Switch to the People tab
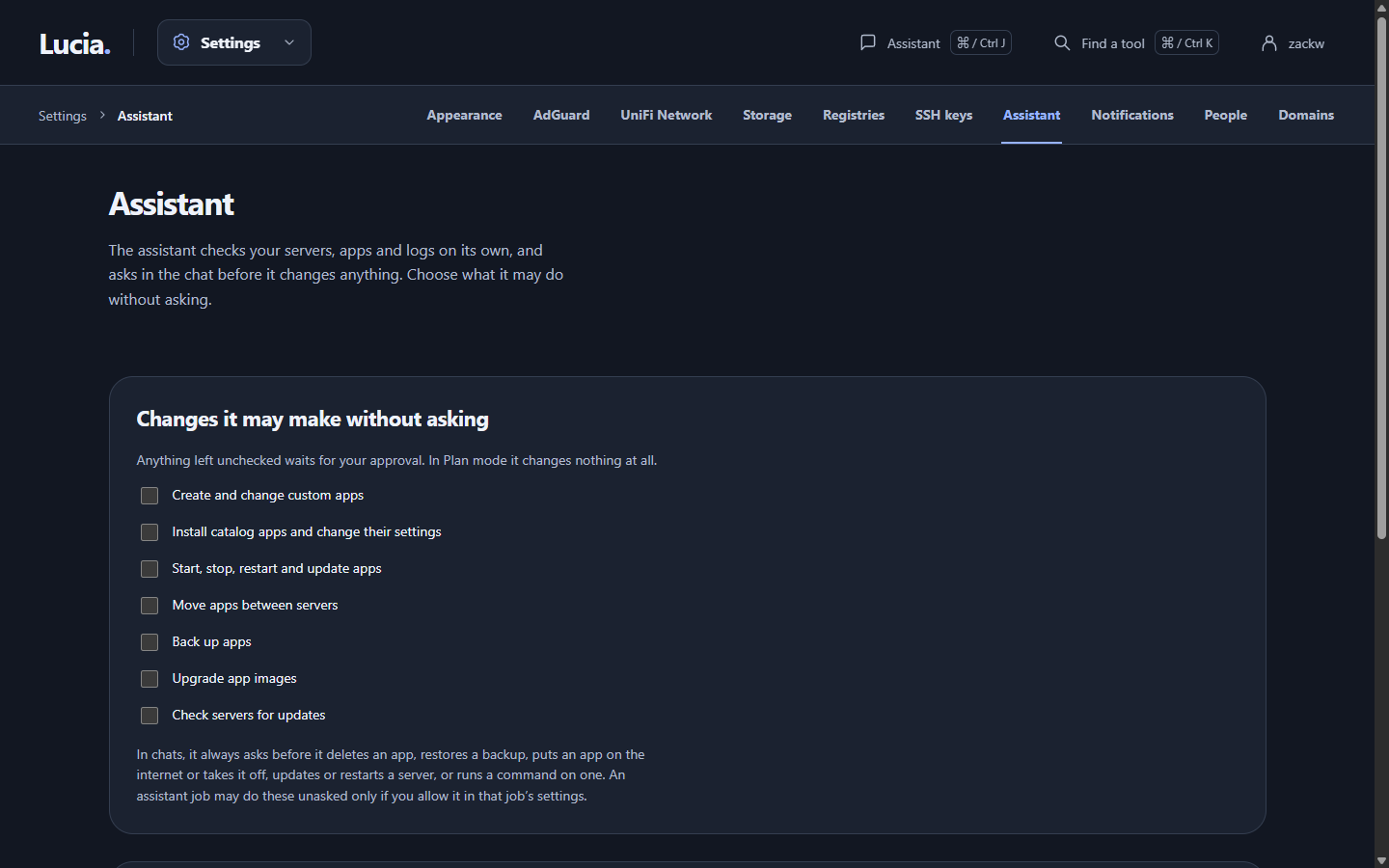Image resolution: width=1389 pixels, height=868 pixels. point(1226,115)
